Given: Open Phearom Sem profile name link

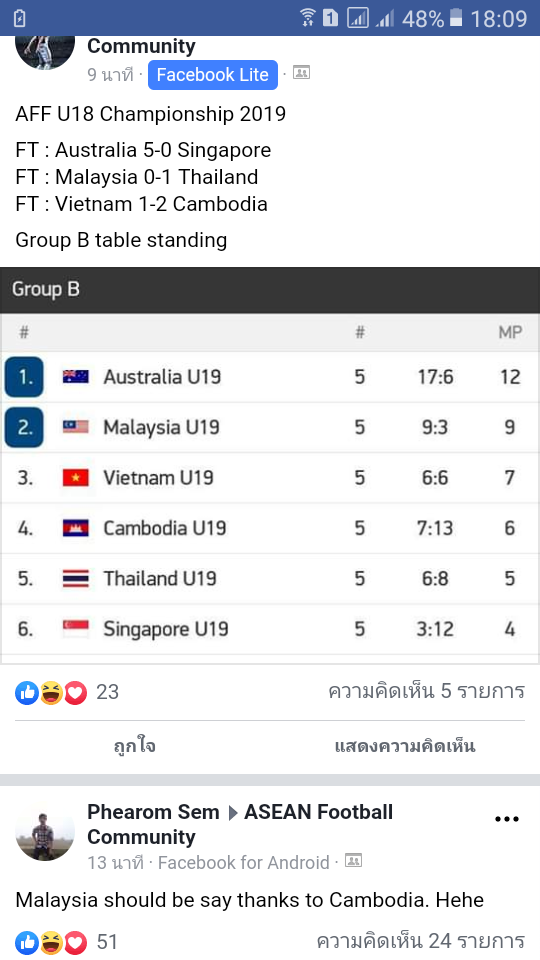Looking at the screenshot, I should [153, 812].
